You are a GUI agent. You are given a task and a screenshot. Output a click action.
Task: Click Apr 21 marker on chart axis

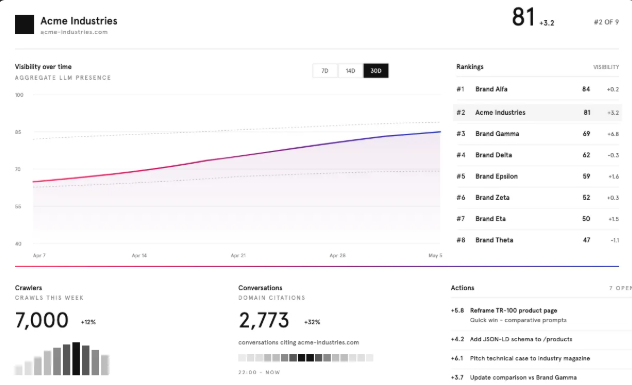pyautogui.click(x=238, y=256)
